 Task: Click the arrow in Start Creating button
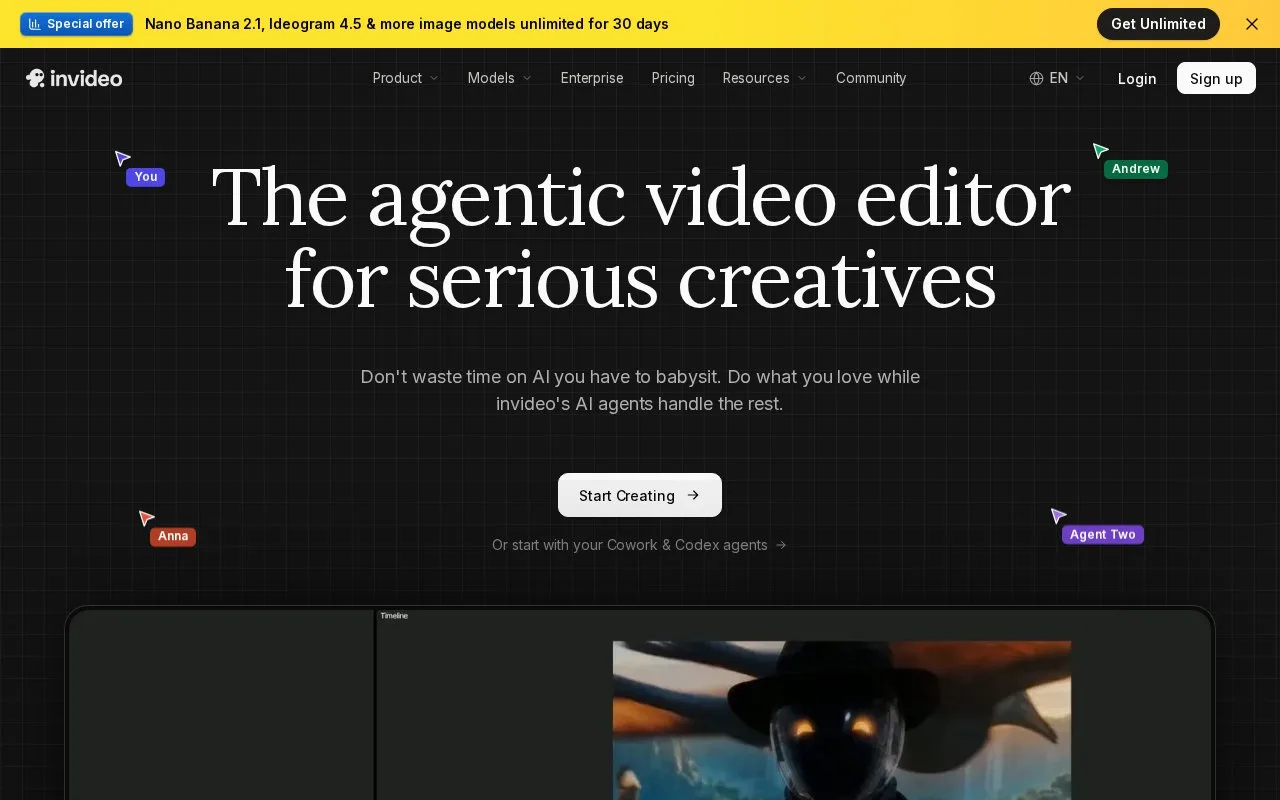pos(693,495)
